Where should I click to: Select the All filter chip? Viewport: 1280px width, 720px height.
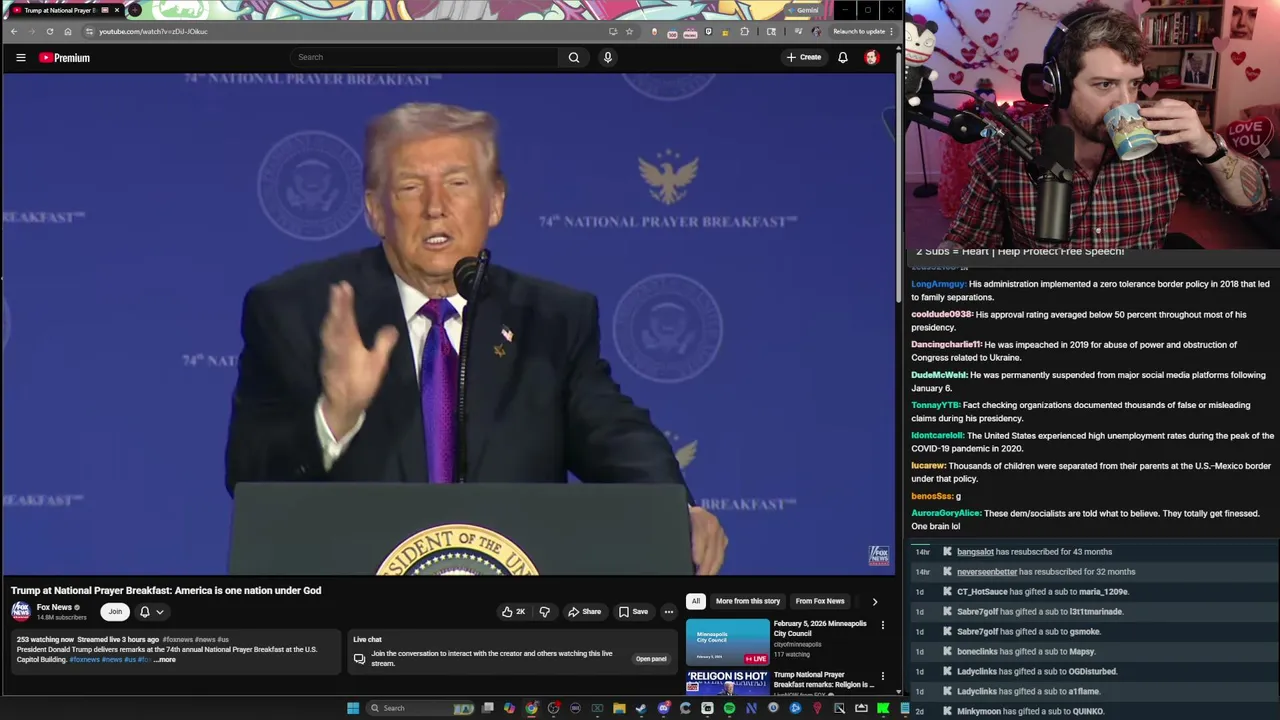[x=696, y=601]
